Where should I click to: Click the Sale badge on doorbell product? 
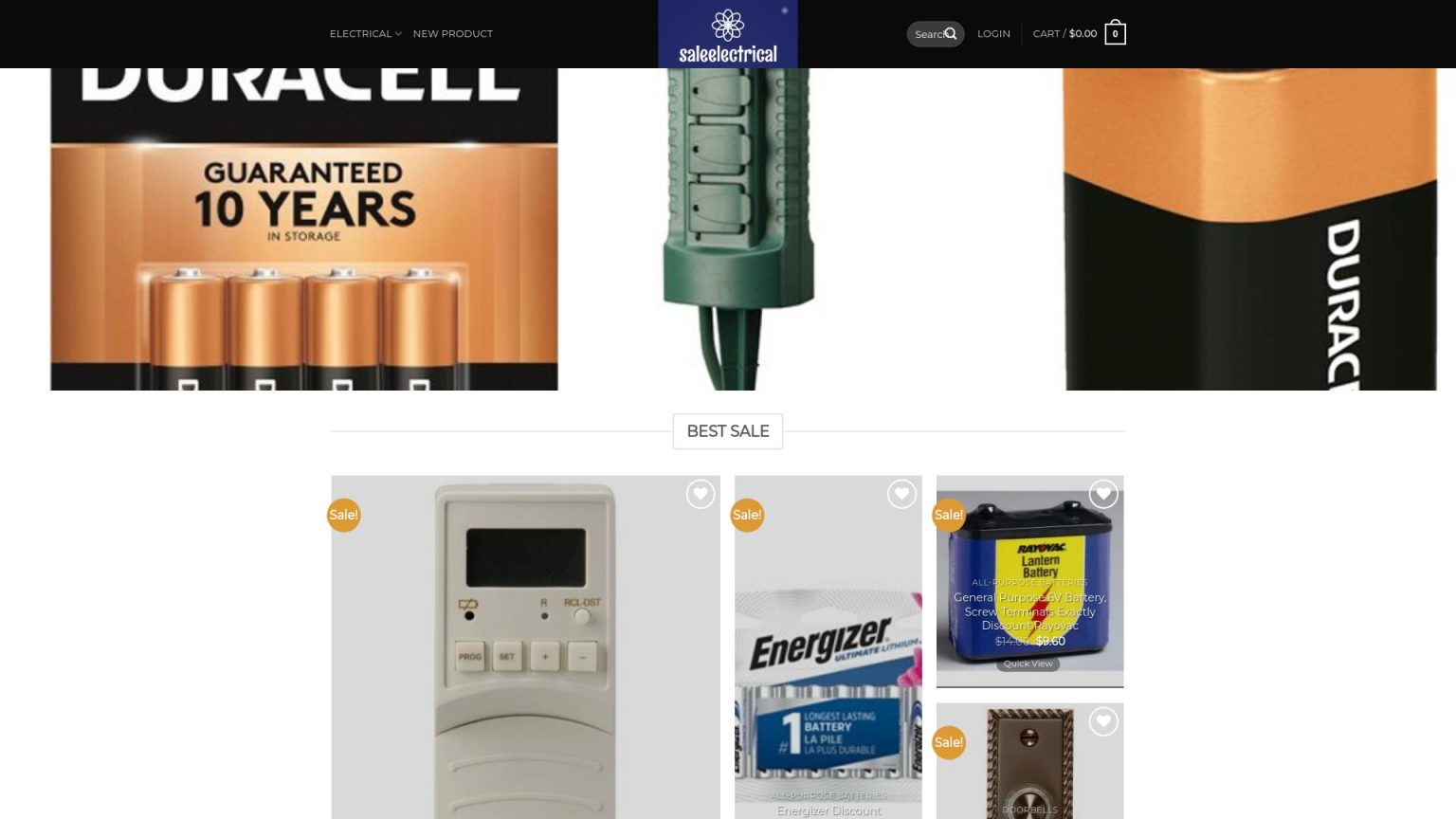click(x=948, y=742)
